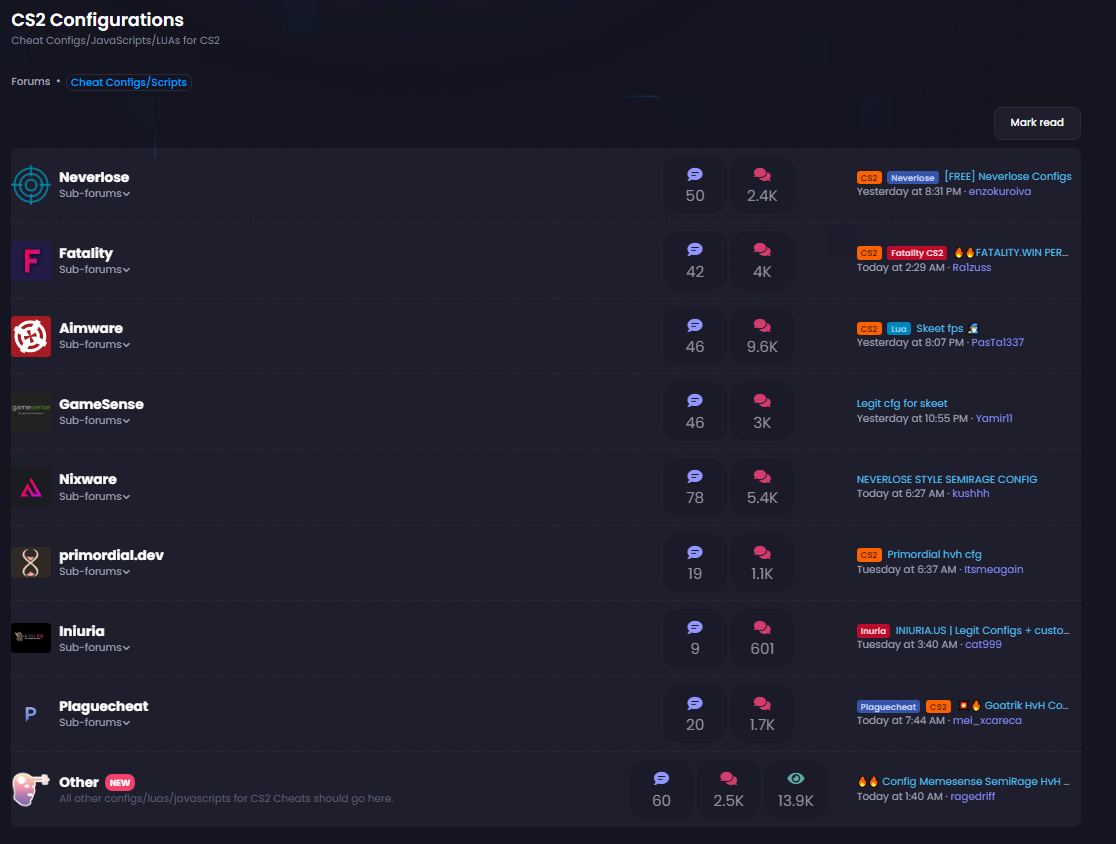Open Cheat Configs/Scripts breadcrumb

coord(129,83)
